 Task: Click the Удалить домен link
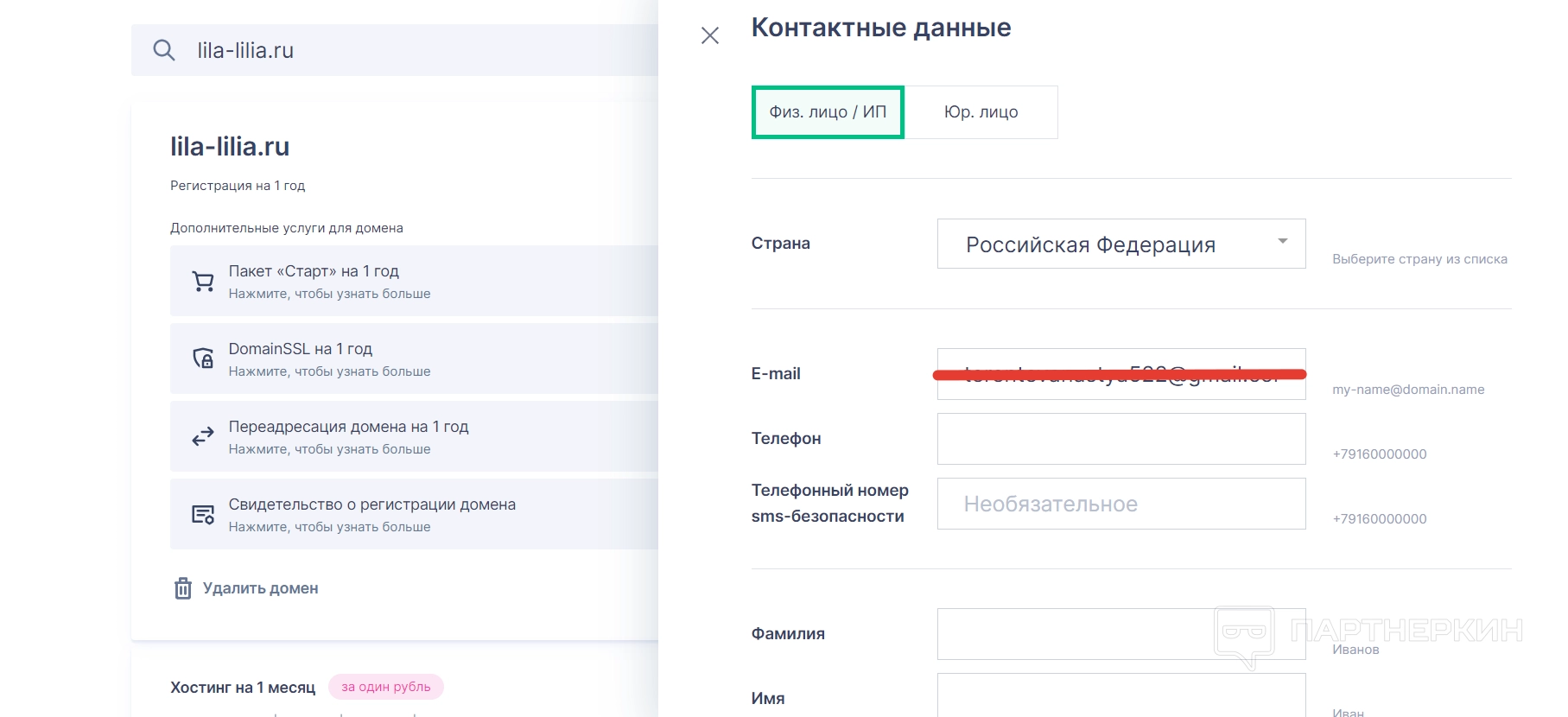pyautogui.click(x=260, y=588)
